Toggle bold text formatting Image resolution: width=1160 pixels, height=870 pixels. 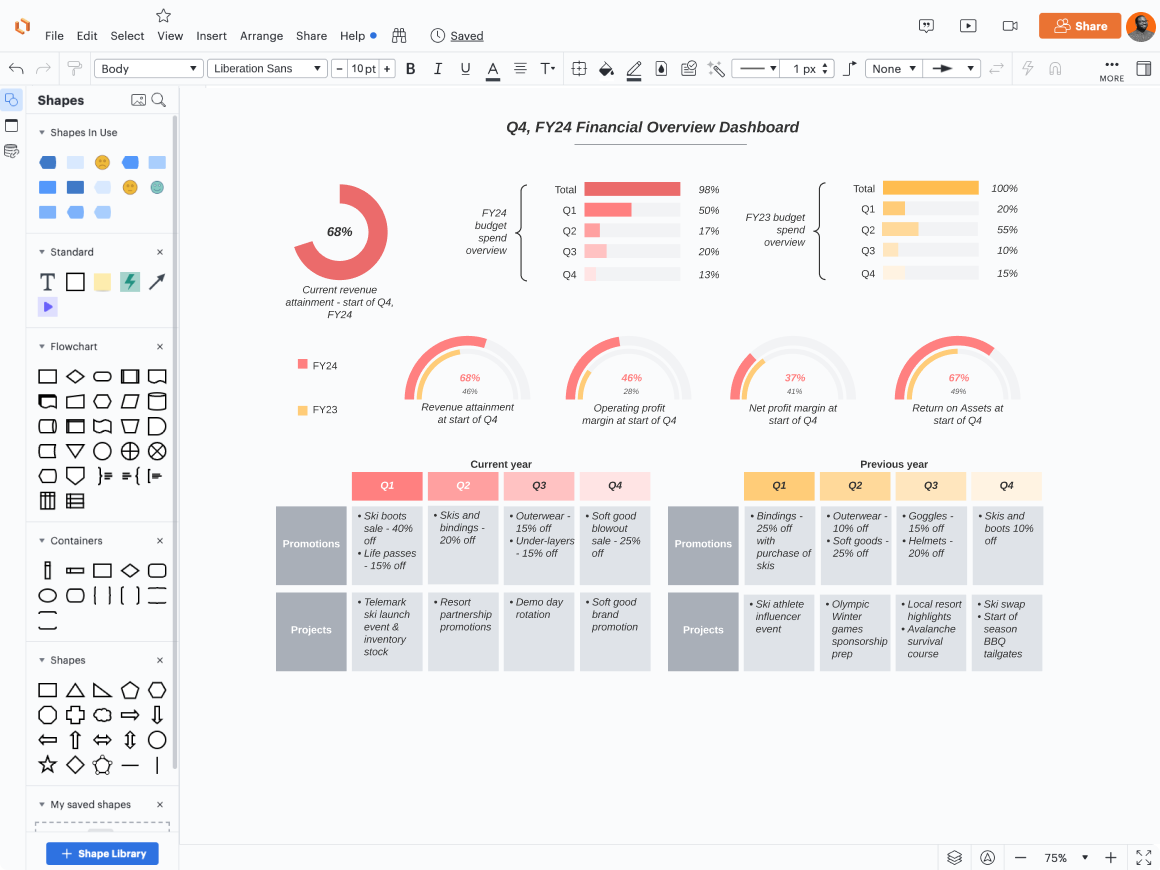pos(411,68)
